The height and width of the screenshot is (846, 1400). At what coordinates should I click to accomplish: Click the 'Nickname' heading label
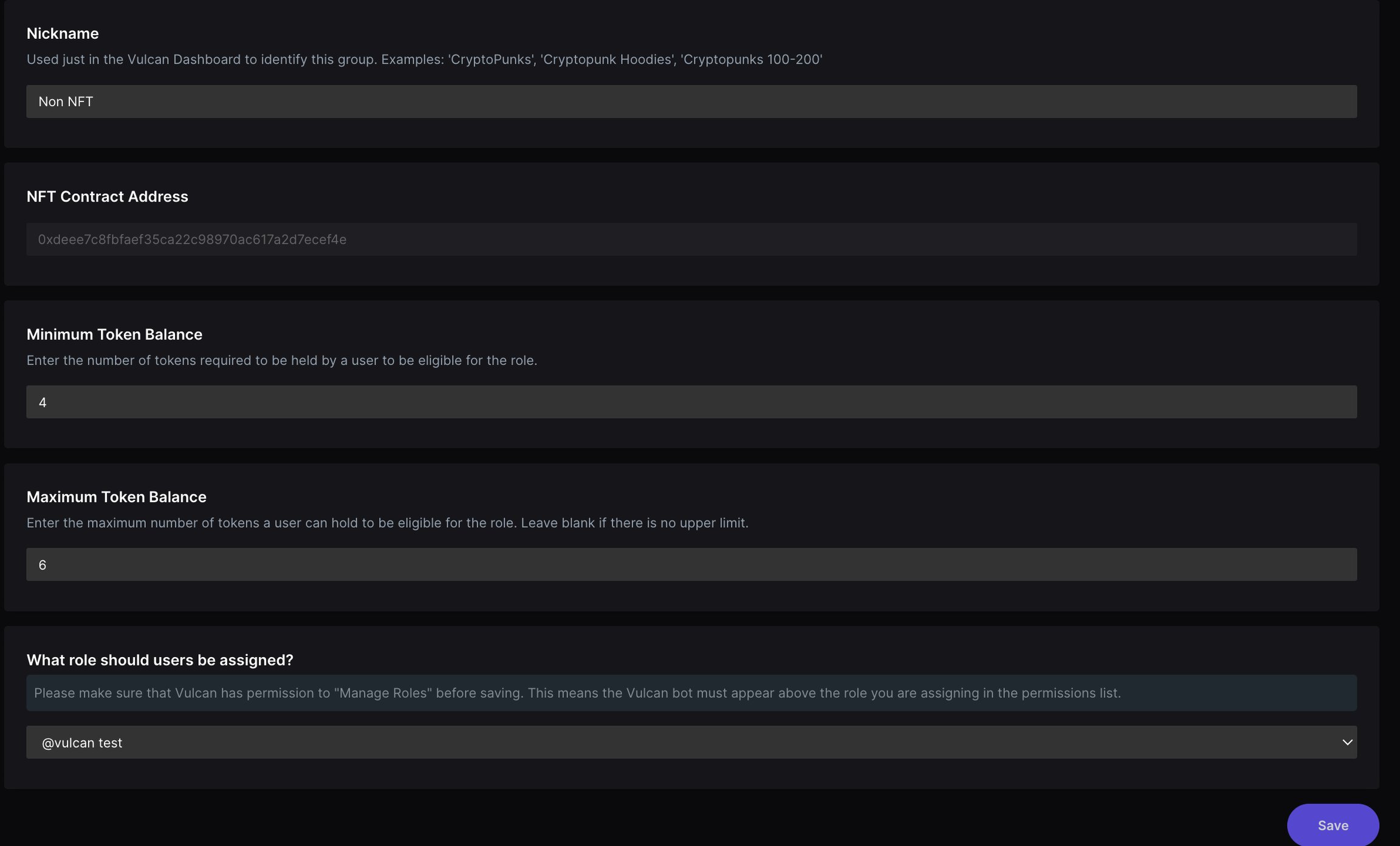[x=63, y=33]
